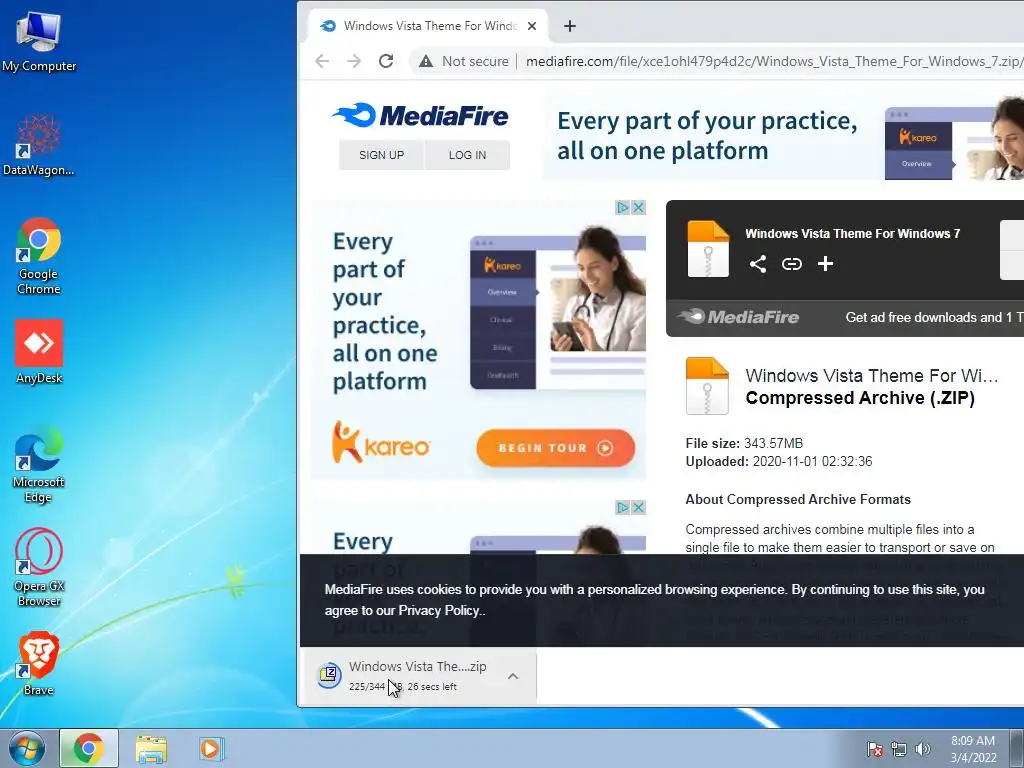Click the MediaFire URL address bar
Image resolution: width=1024 pixels, height=768 pixels.
[774, 61]
